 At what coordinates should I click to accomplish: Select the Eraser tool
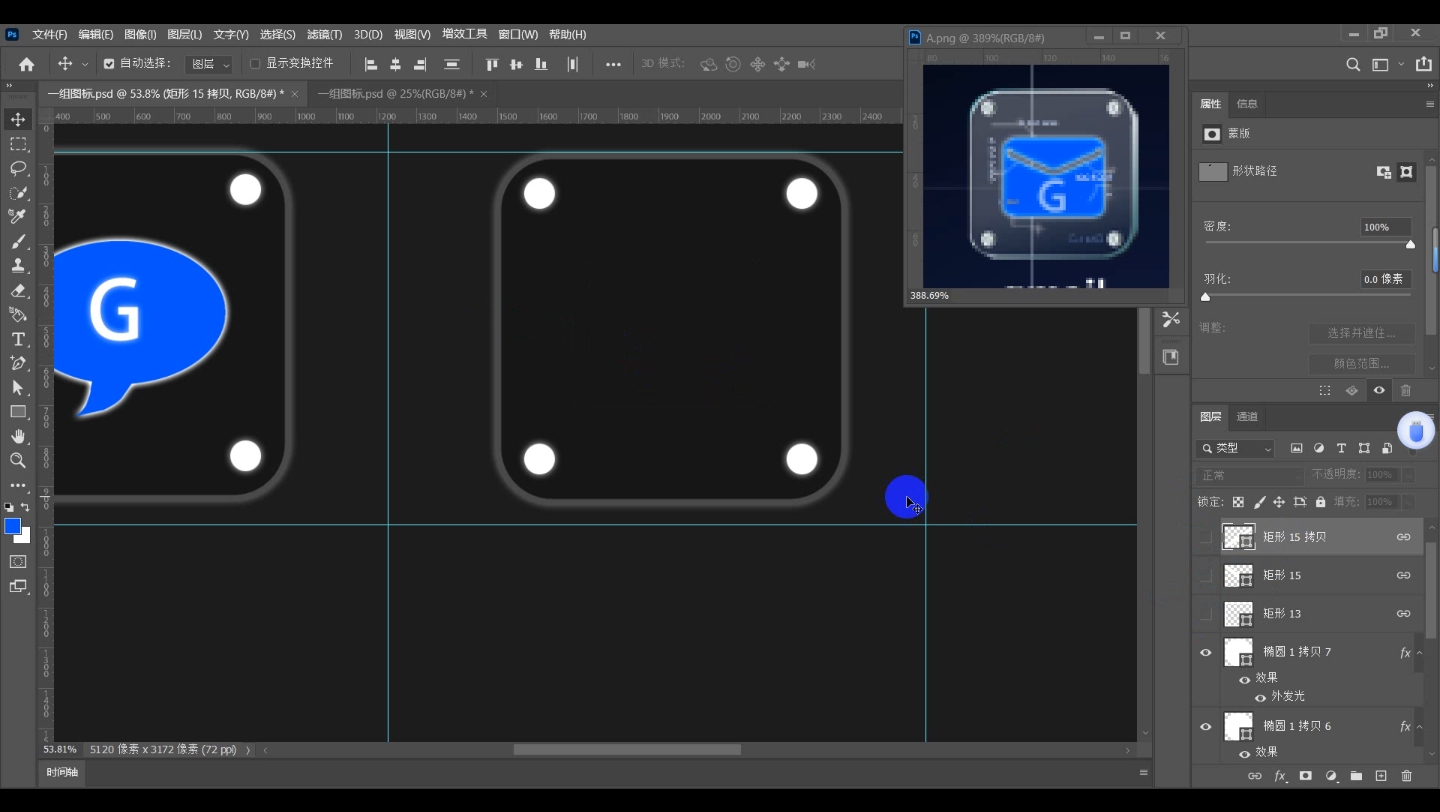coord(18,291)
